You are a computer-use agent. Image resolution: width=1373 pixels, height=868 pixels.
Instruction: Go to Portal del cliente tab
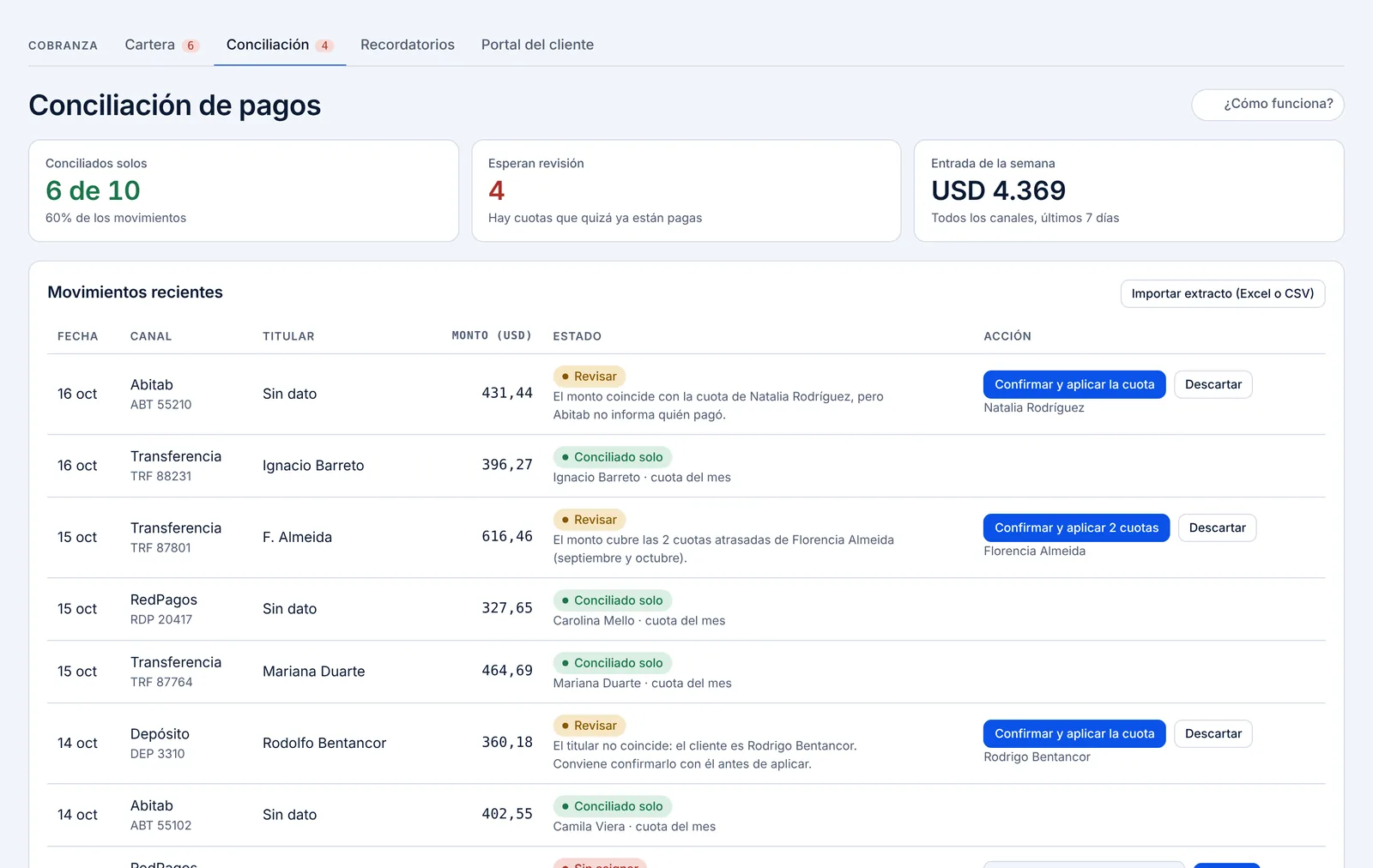click(537, 45)
